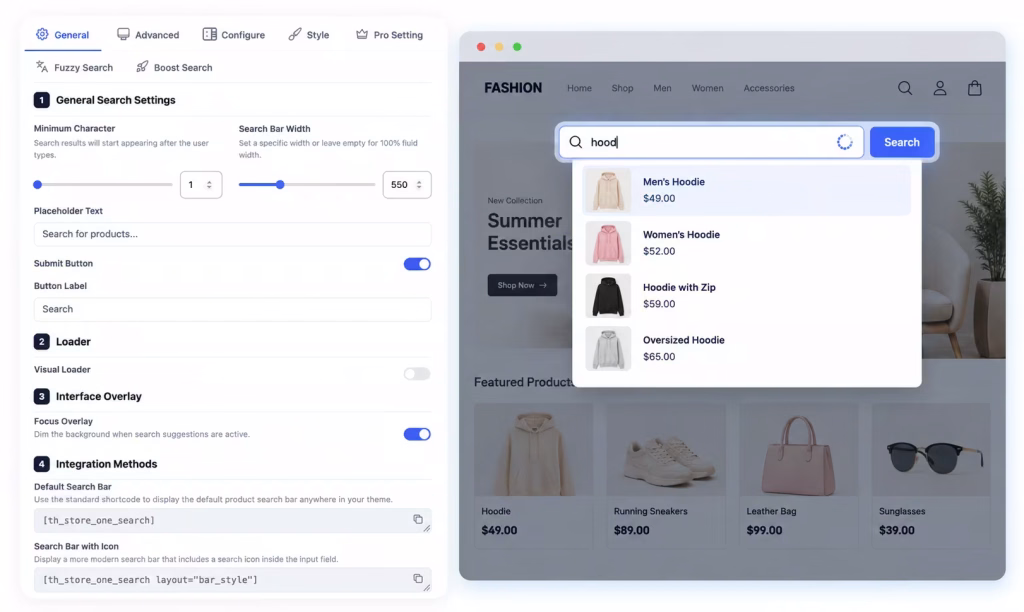The height and width of the screenshot is (612, 1024).
Task: Click the Minimum Character stepper arrows
Action: pos(209,185)
